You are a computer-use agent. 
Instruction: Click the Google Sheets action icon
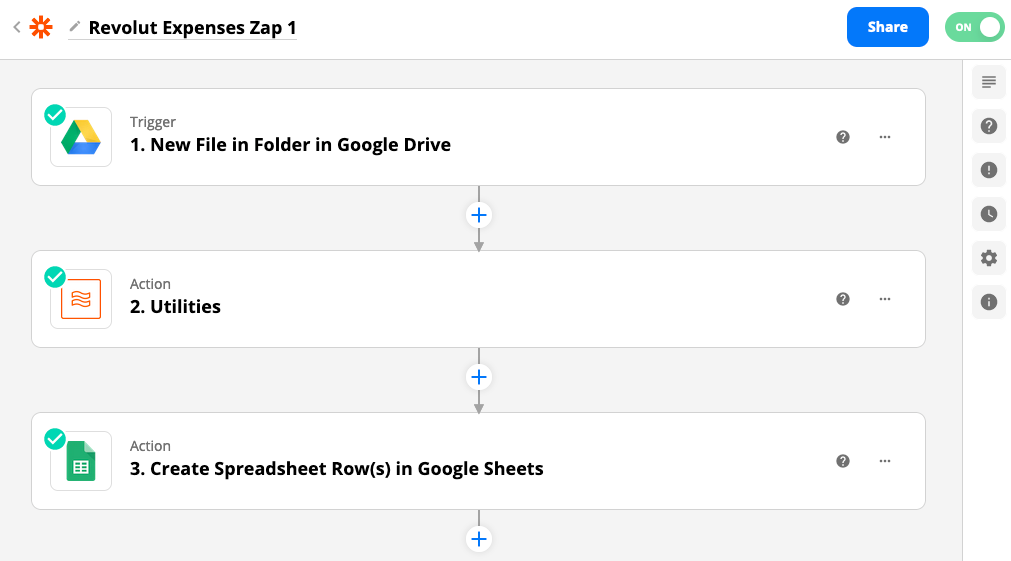[x=81, y=460]
